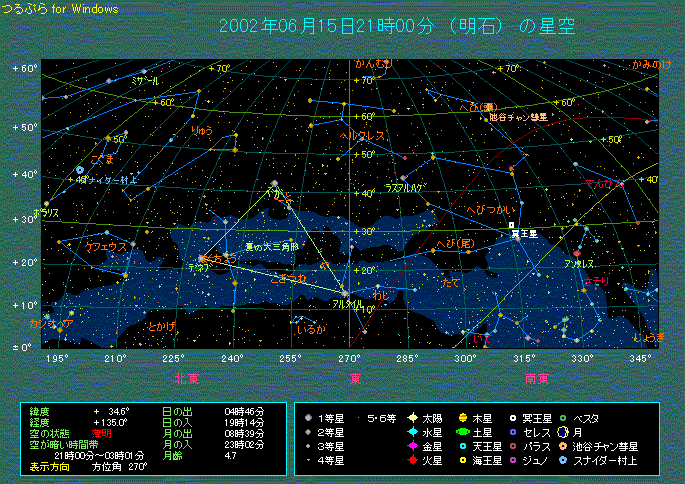This screenshot has height=484, width=685.
Task: Click the 冥王星 legend icon
Action: (513, 418)
